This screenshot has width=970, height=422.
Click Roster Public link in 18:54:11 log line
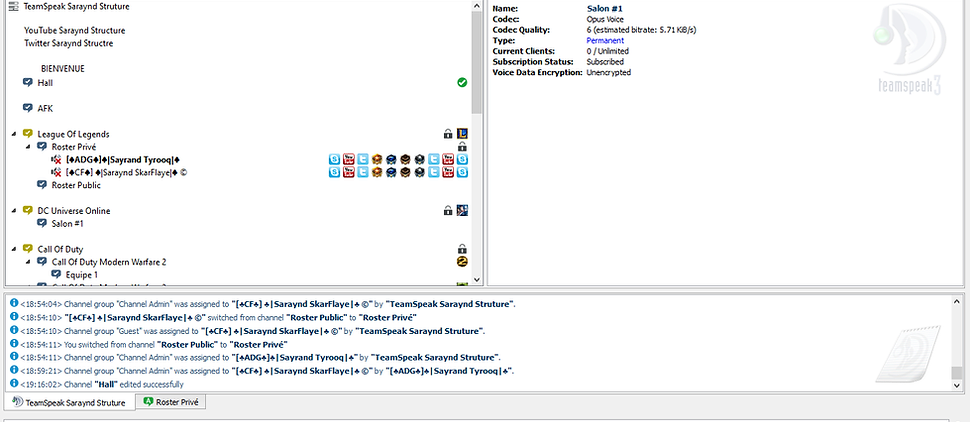[x=187, y=344]
